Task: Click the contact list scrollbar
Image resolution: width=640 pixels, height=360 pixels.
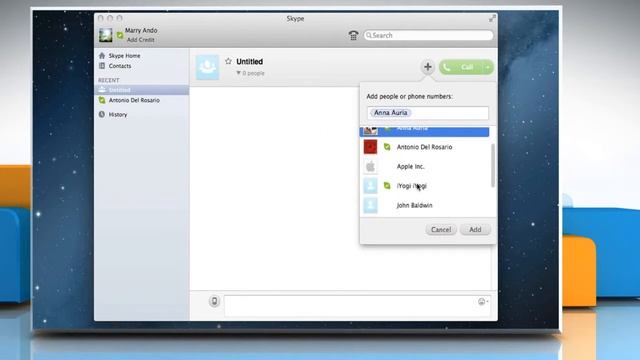Action: [x=493, y=165]
